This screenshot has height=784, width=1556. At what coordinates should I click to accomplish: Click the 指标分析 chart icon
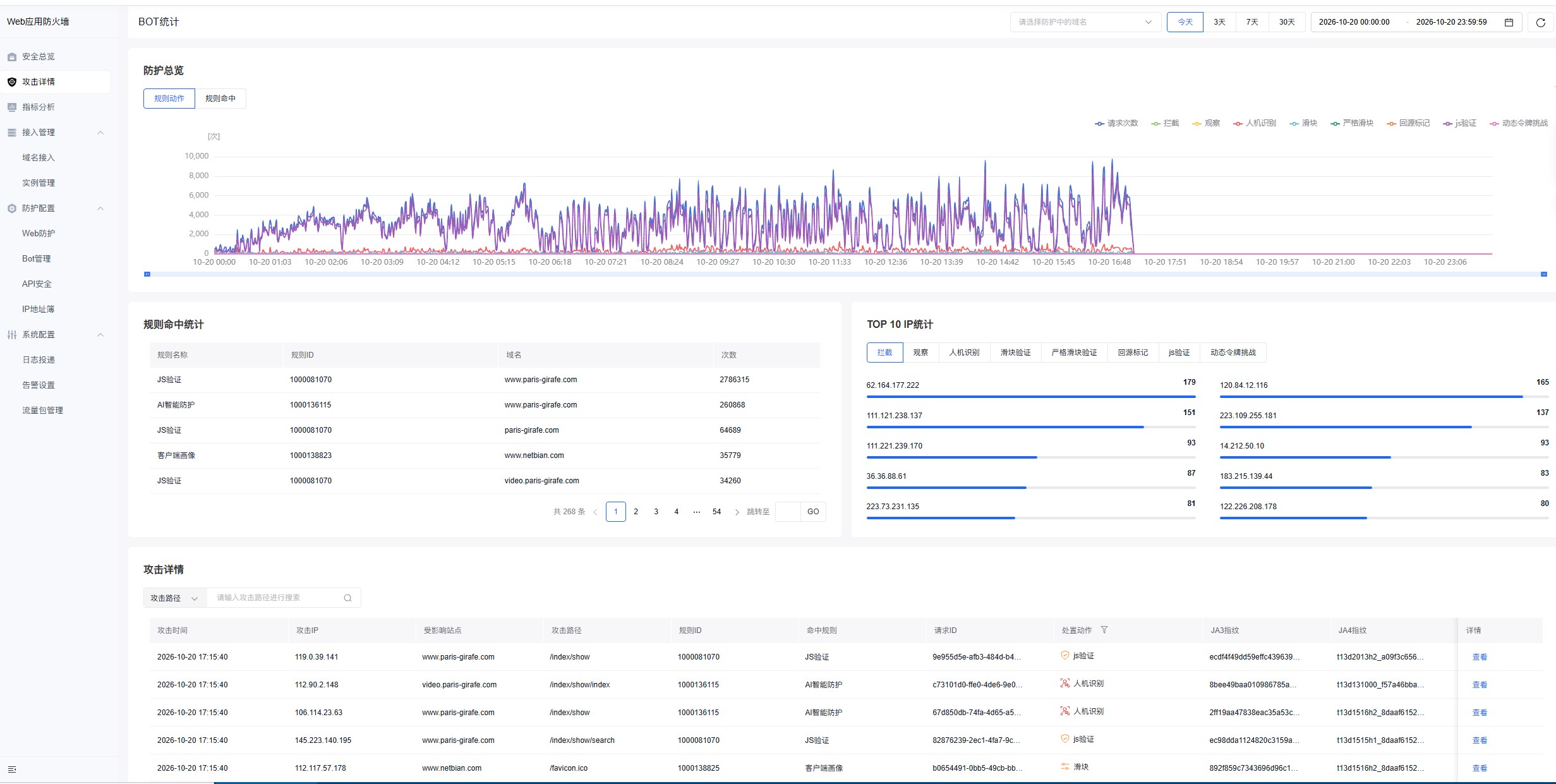click(x=12, y=107)
